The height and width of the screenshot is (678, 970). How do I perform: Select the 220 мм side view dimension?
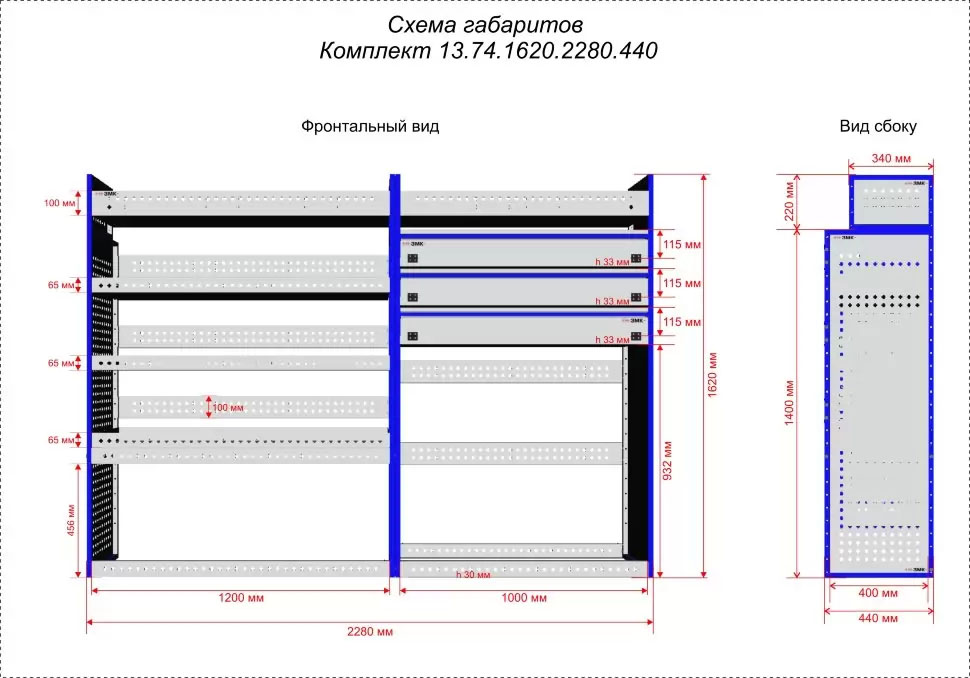click(789, 201)
